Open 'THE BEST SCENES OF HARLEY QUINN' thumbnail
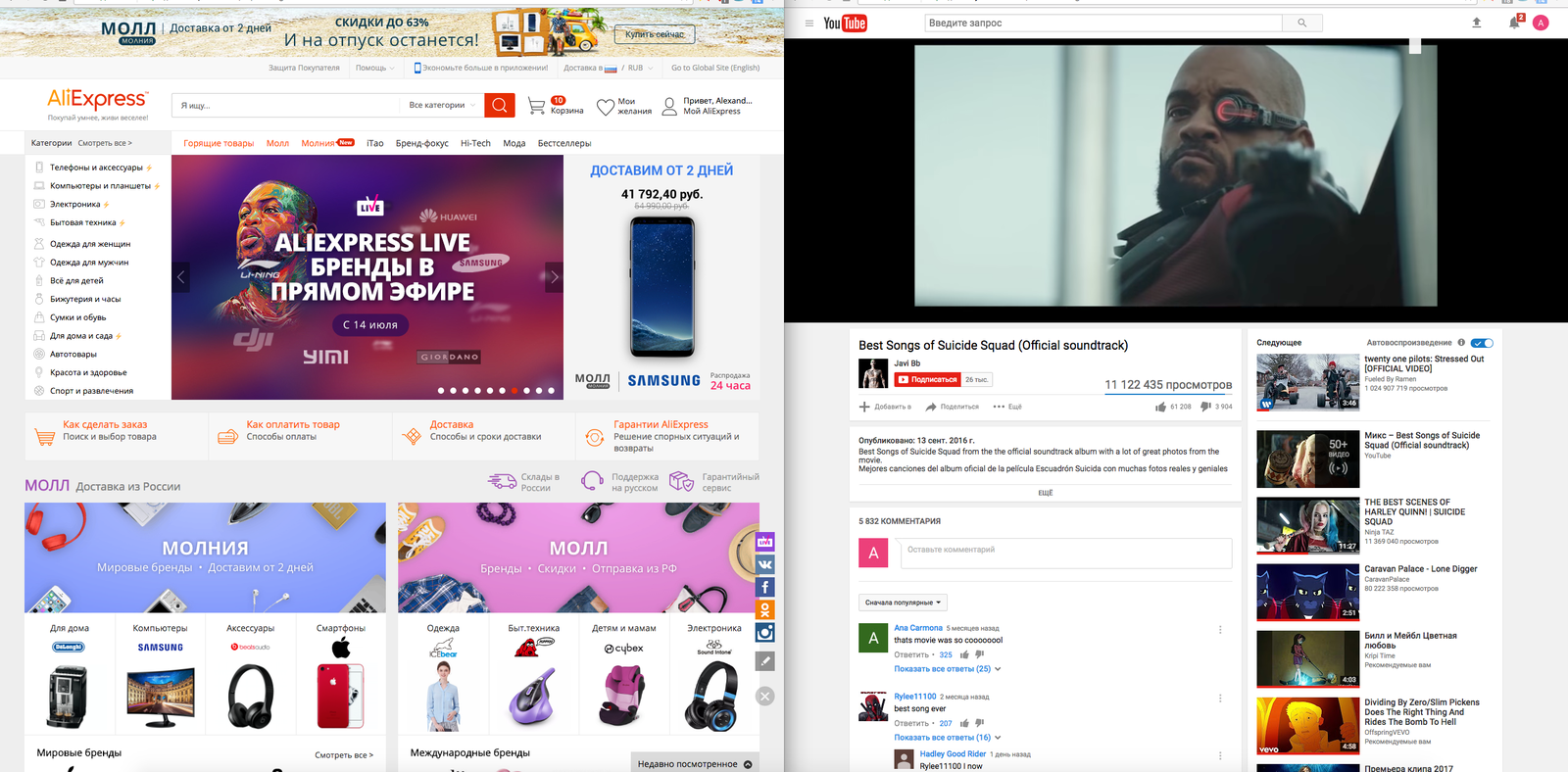 (x=1308, y=526)
